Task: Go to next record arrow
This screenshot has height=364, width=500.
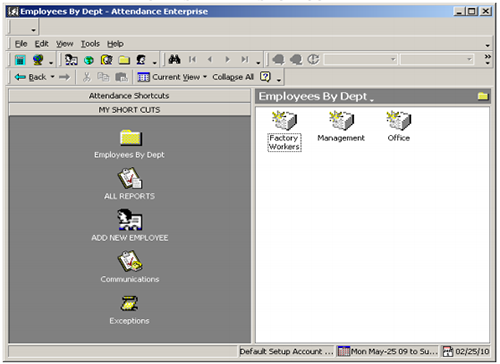Action: pyautogui.click(x=227, y=60)
